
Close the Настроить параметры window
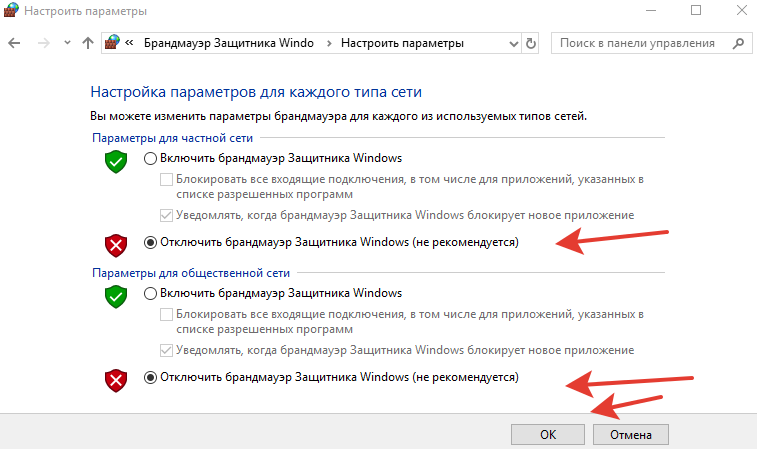[742, 10]
